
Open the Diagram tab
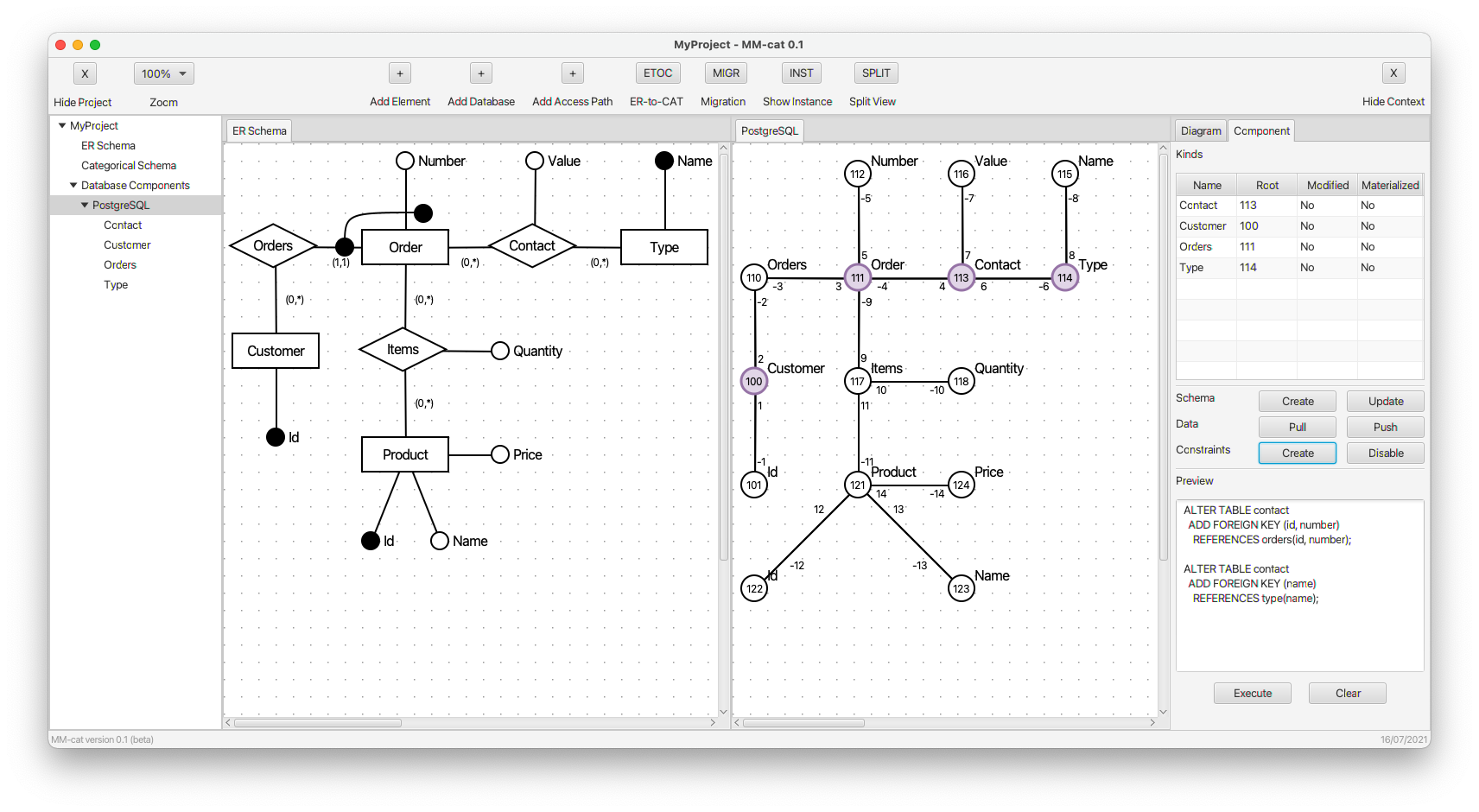1201,131
